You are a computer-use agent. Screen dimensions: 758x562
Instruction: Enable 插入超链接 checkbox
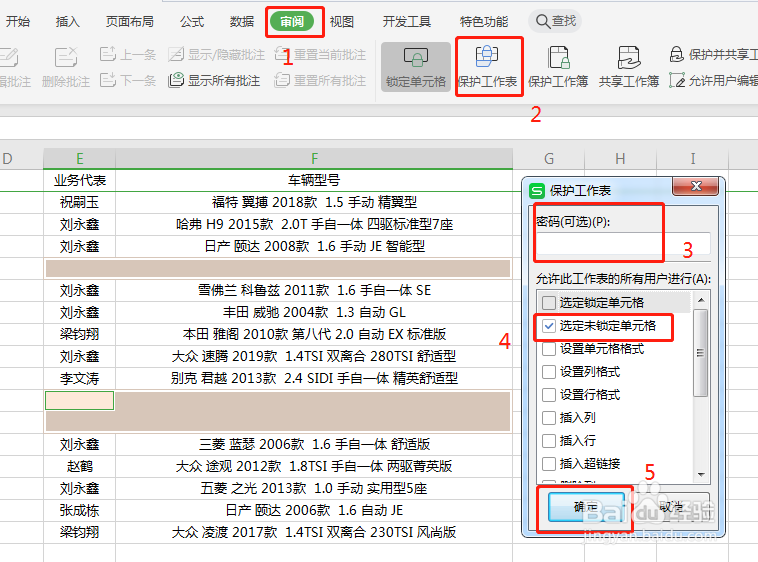coord(549,464)
